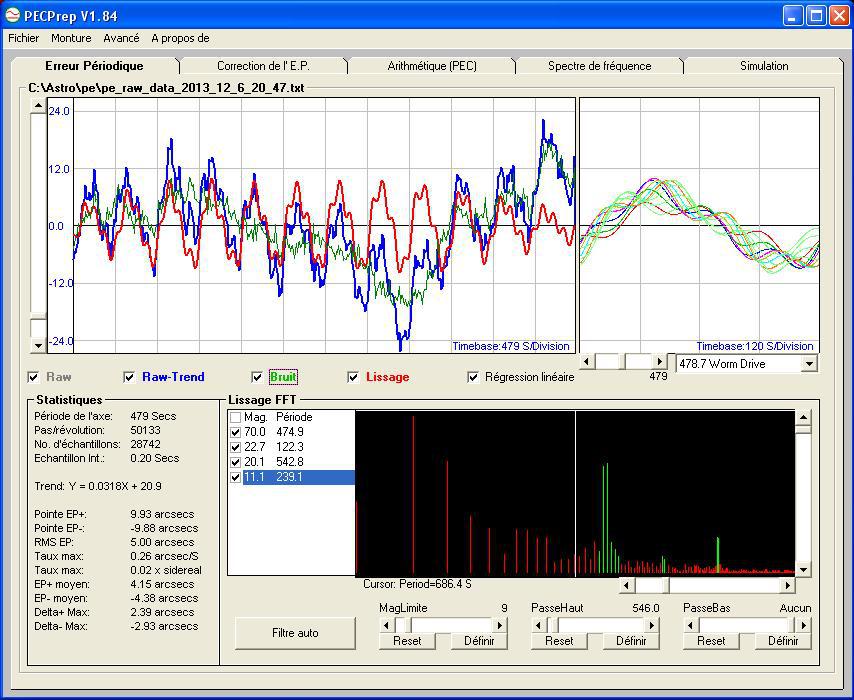Click the PECPrep application icon in title bar

[x=13, y=15]
